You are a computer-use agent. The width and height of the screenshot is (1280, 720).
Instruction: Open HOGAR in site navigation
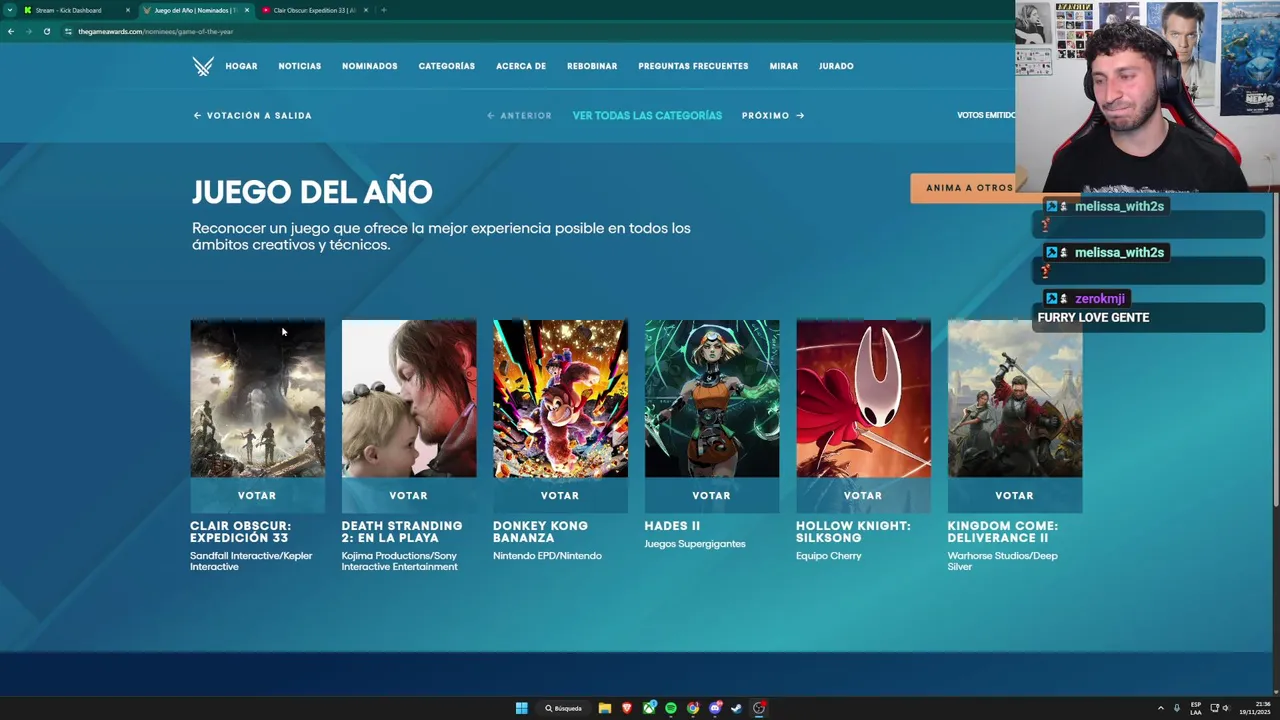pos(241,66)
